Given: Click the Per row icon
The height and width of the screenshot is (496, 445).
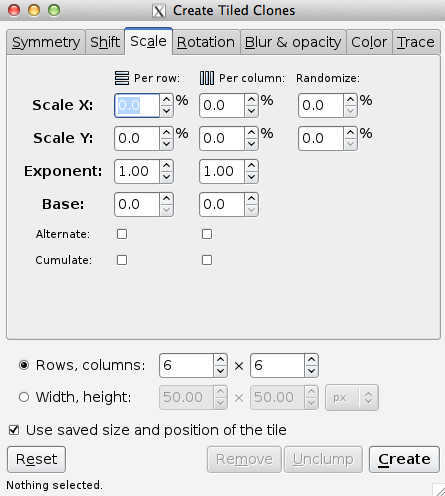Looking at the screenshot, I should (x=122, y=78).
